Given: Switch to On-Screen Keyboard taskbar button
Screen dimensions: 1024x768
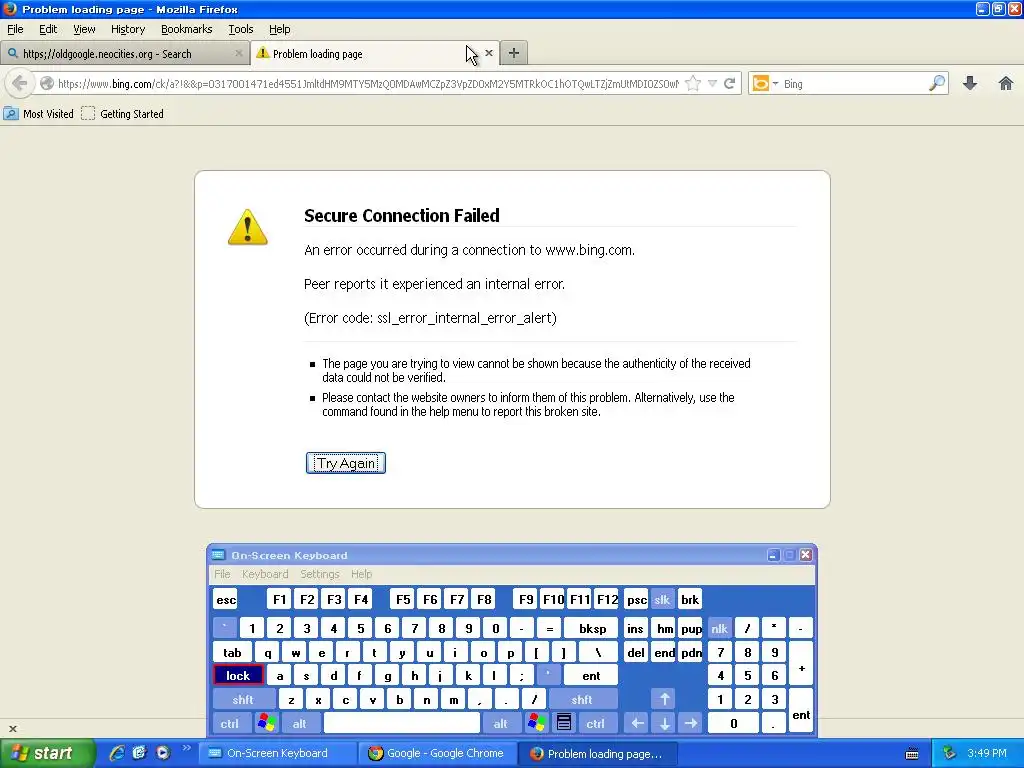Looking at the screenshot, I should point(278,753).
